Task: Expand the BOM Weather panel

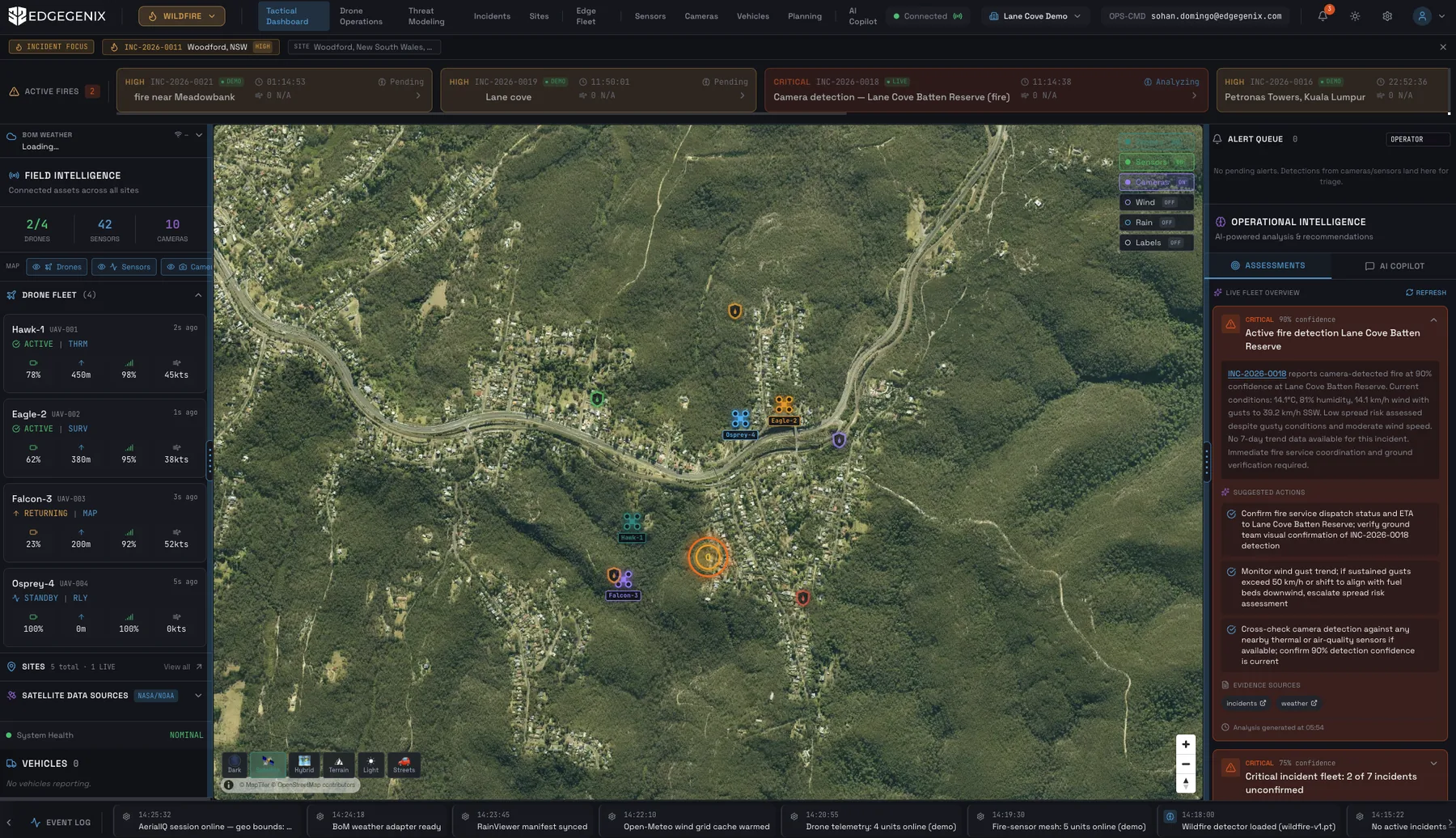Action: (199, 135)
